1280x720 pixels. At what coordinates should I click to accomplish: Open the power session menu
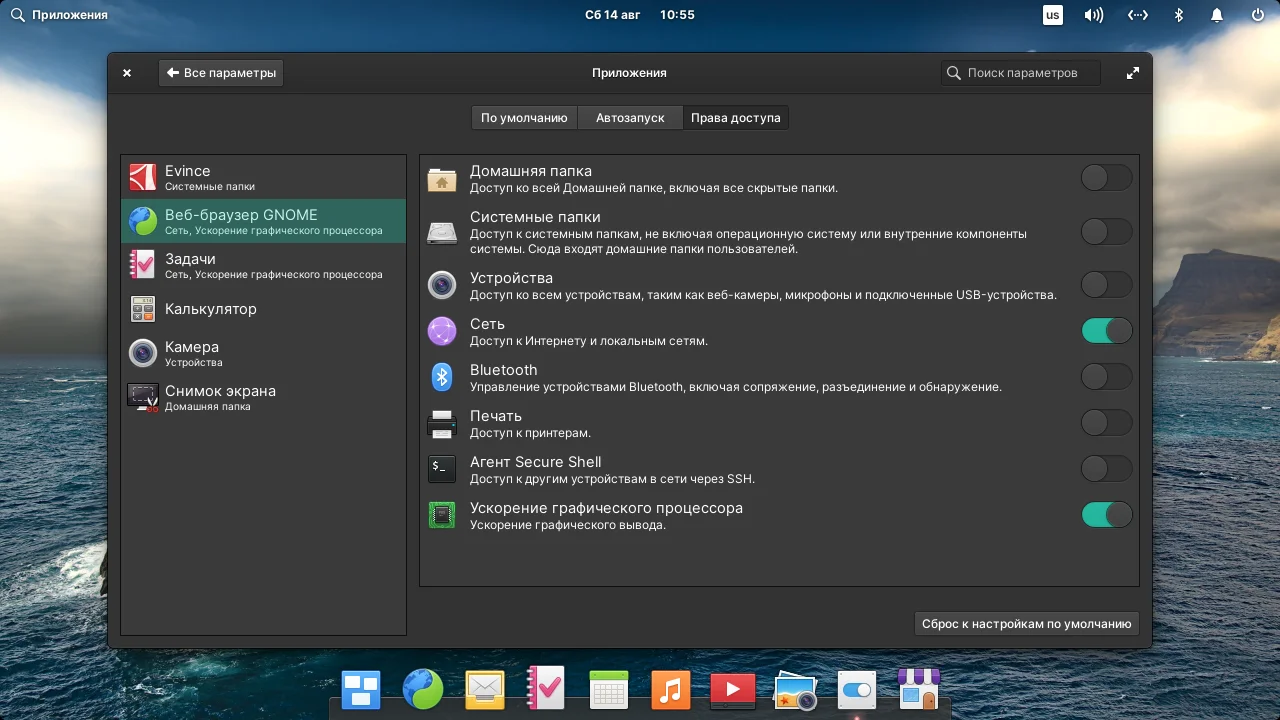tap(1257, 14)
